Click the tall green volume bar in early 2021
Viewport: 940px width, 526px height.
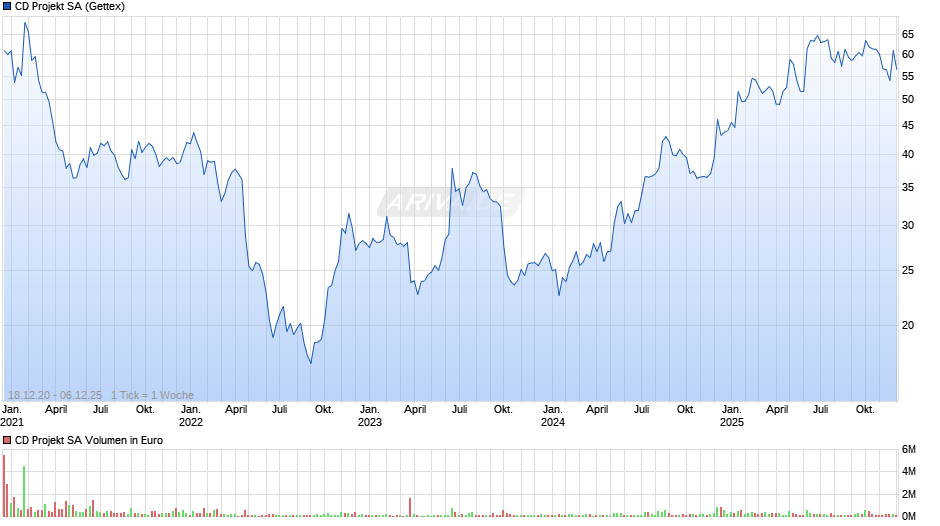click(24, 491)
